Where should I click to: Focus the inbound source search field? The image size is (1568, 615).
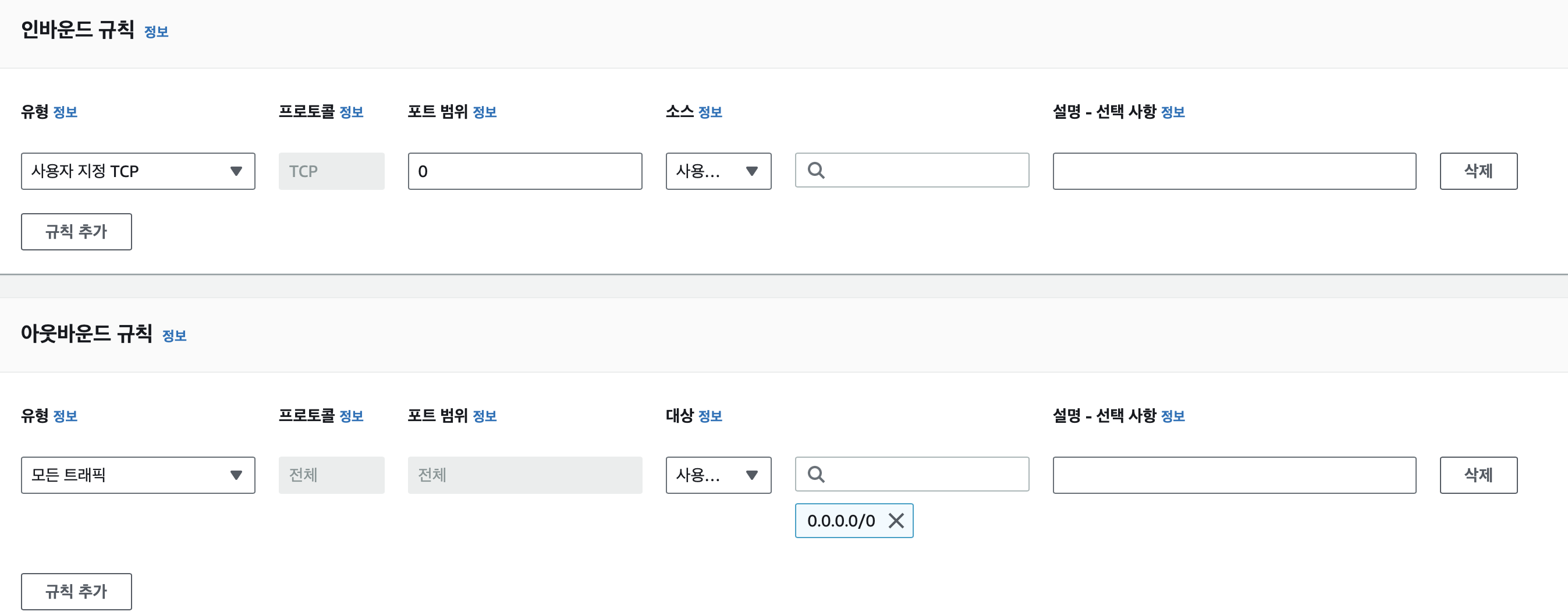point(912,170)
